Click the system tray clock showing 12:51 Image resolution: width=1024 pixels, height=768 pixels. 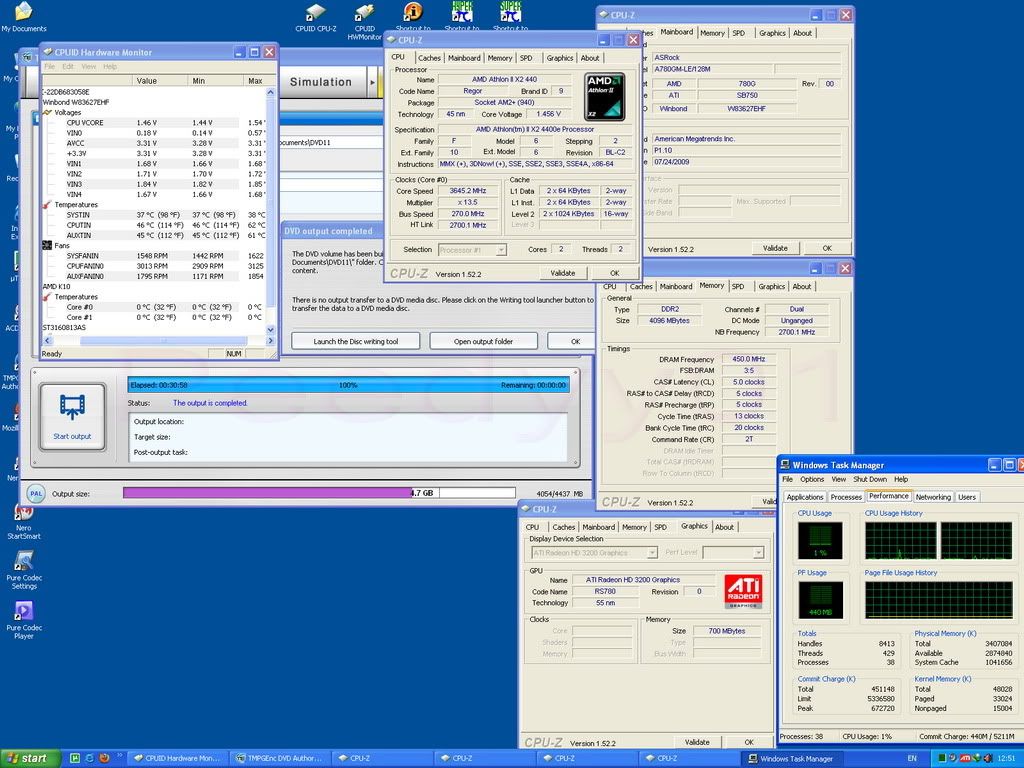point(1006,758)
